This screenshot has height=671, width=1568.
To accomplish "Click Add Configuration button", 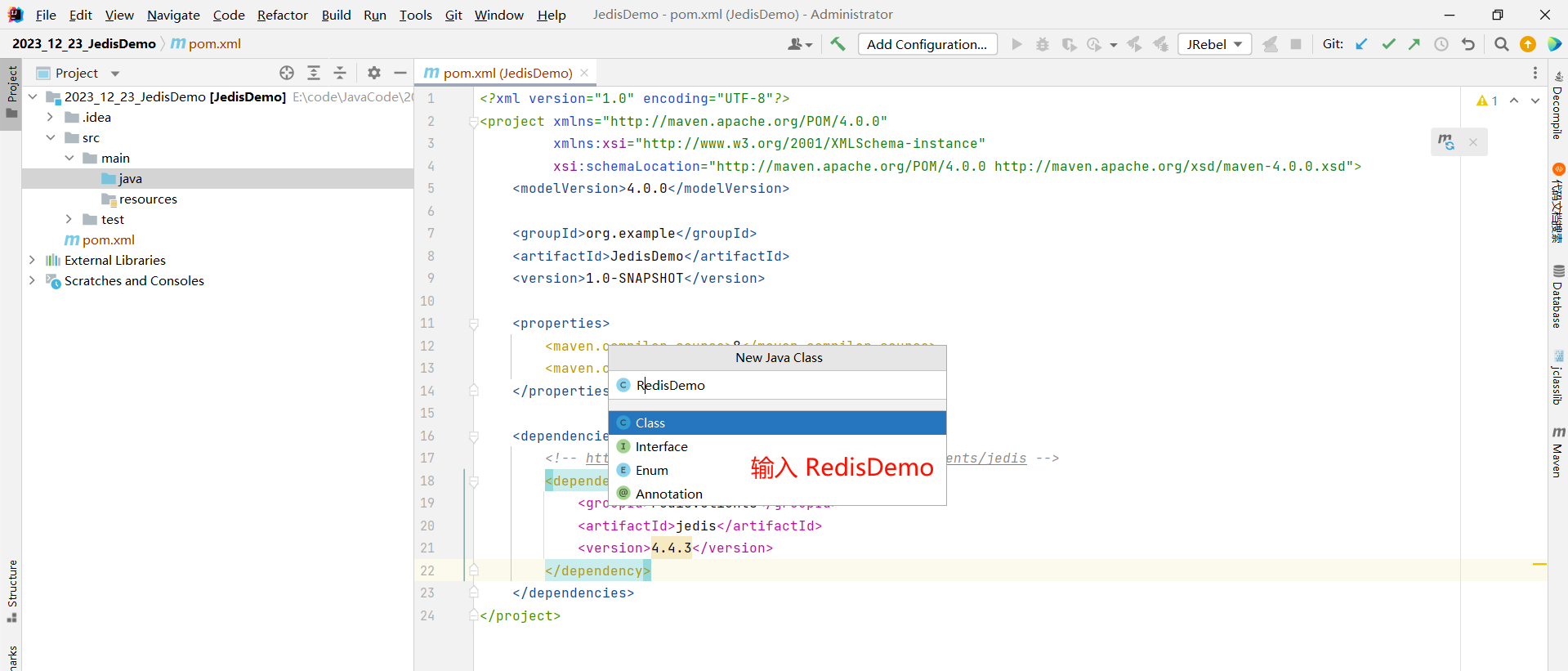I will tap(927, 44).
